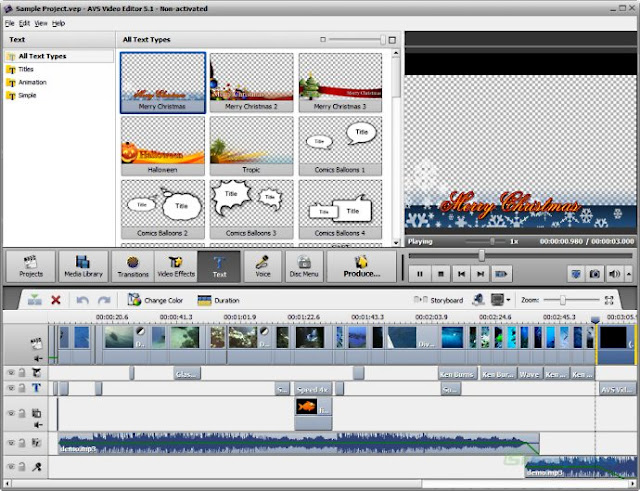640x491 pixels.
Task: Open the File menu
Action: (9, 23)
